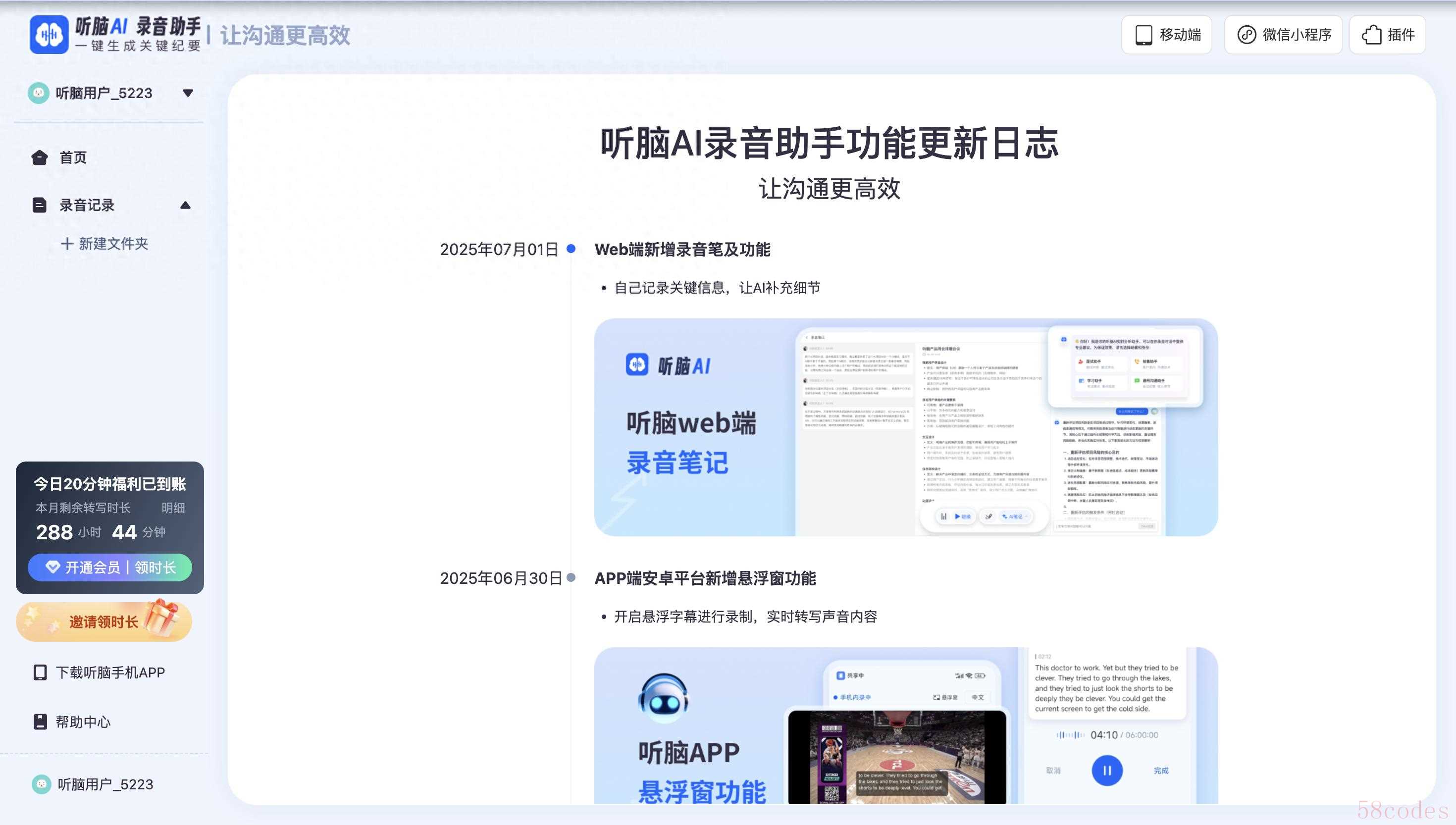Click the robot mascot icon in APP image
Screen dimensions: 1456x825
[x=664, y=698]
